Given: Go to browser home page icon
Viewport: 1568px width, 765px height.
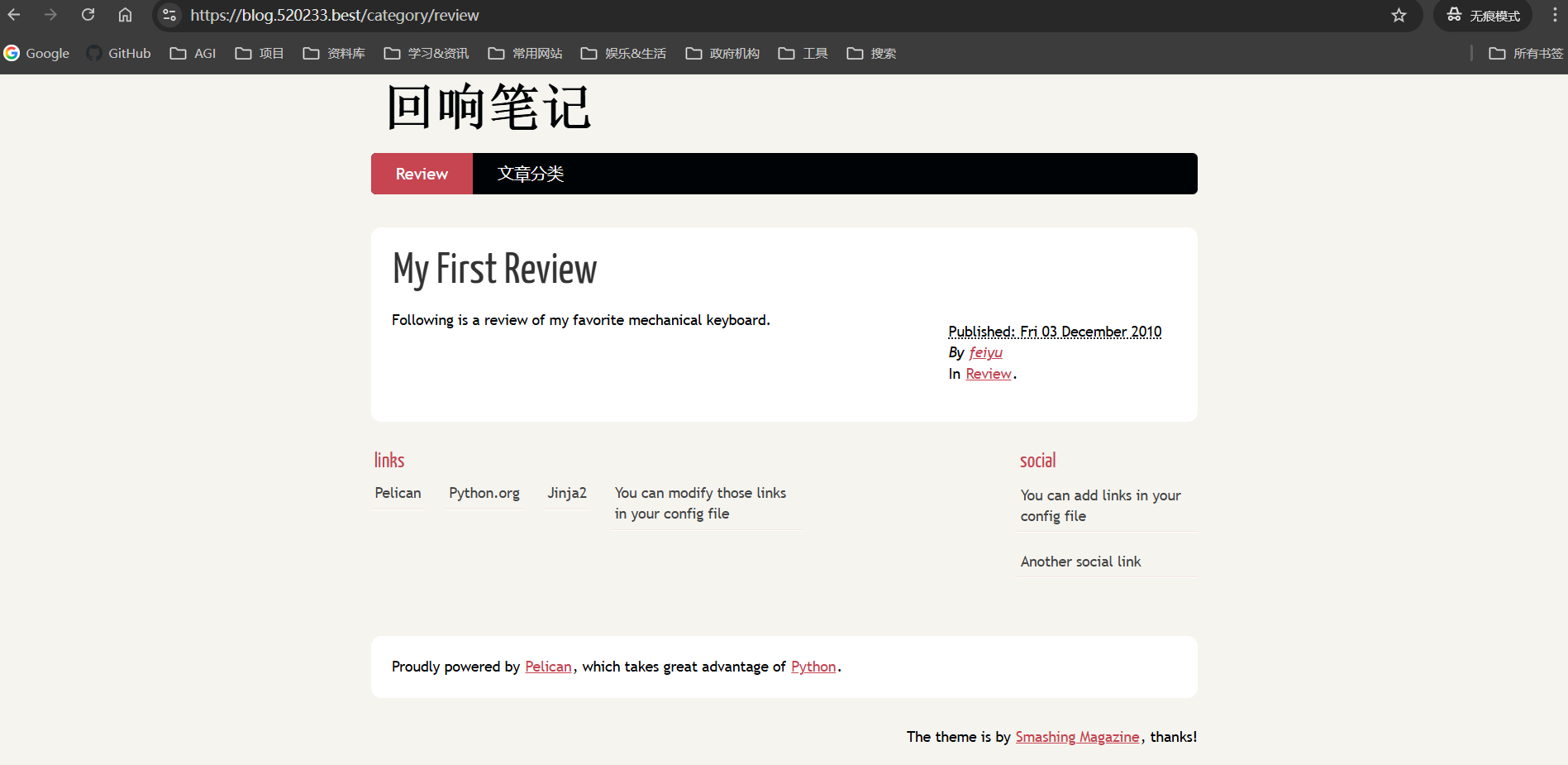Looking at the screenshot, I should tap(125, 15).
